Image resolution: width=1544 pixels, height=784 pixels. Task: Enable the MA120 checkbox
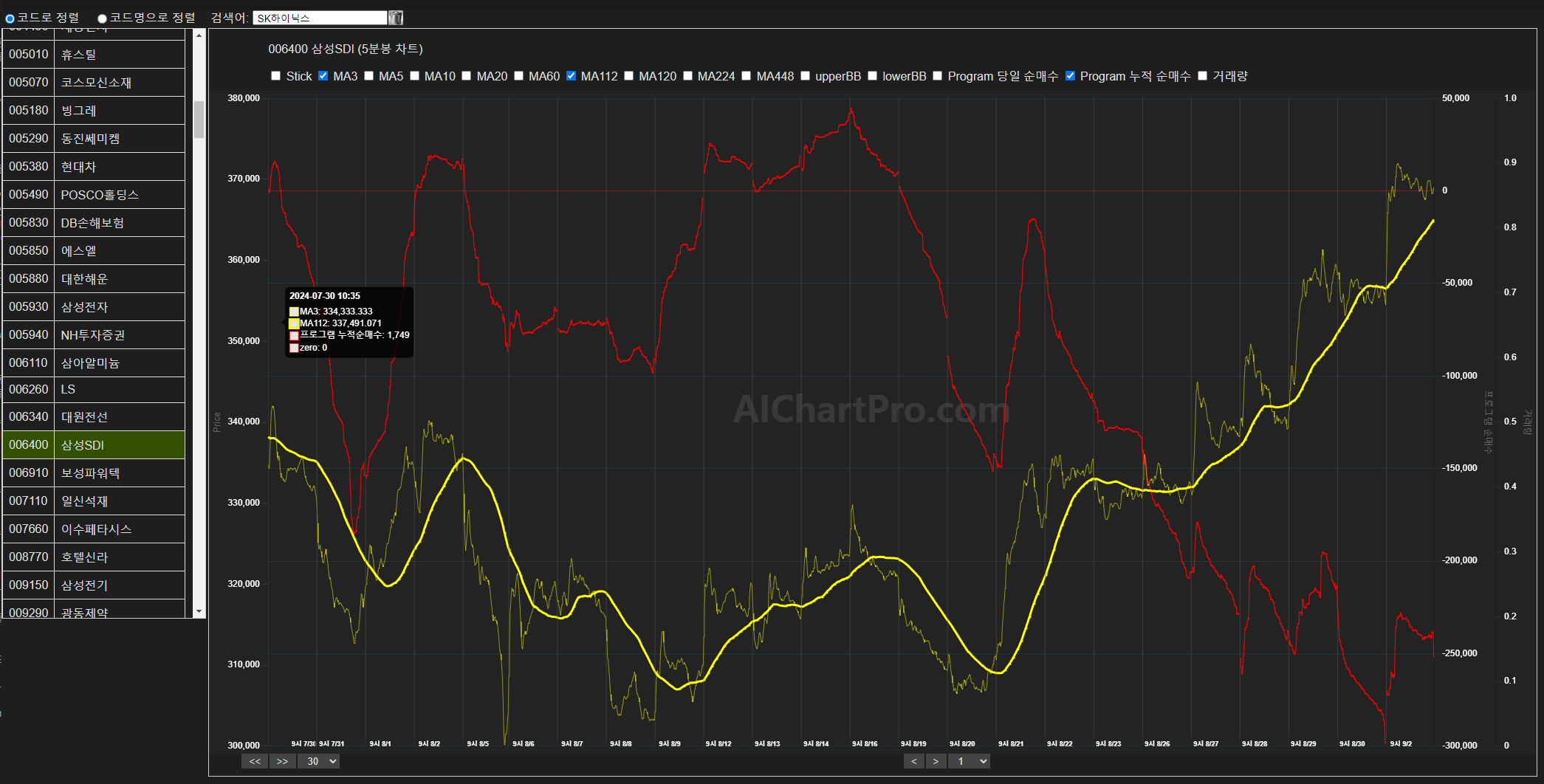(x=628, y=76)
